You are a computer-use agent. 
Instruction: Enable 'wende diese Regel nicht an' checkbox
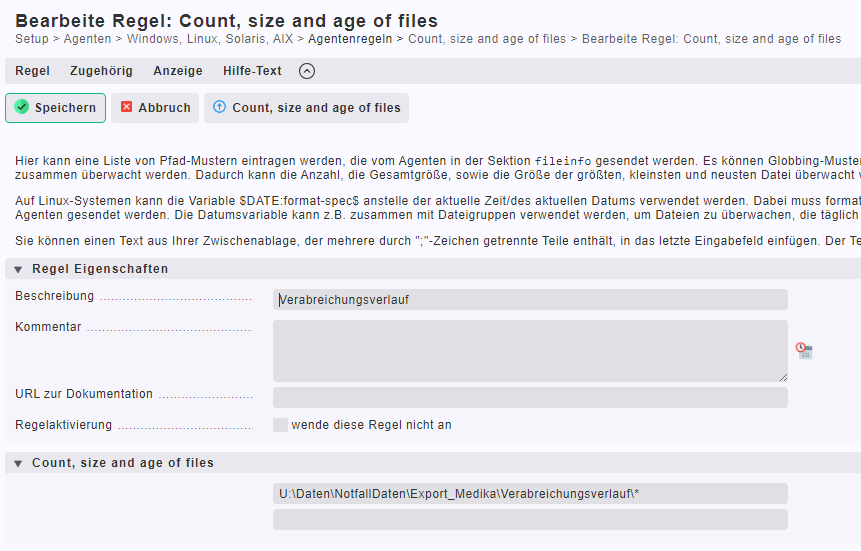tap(280, 425)
